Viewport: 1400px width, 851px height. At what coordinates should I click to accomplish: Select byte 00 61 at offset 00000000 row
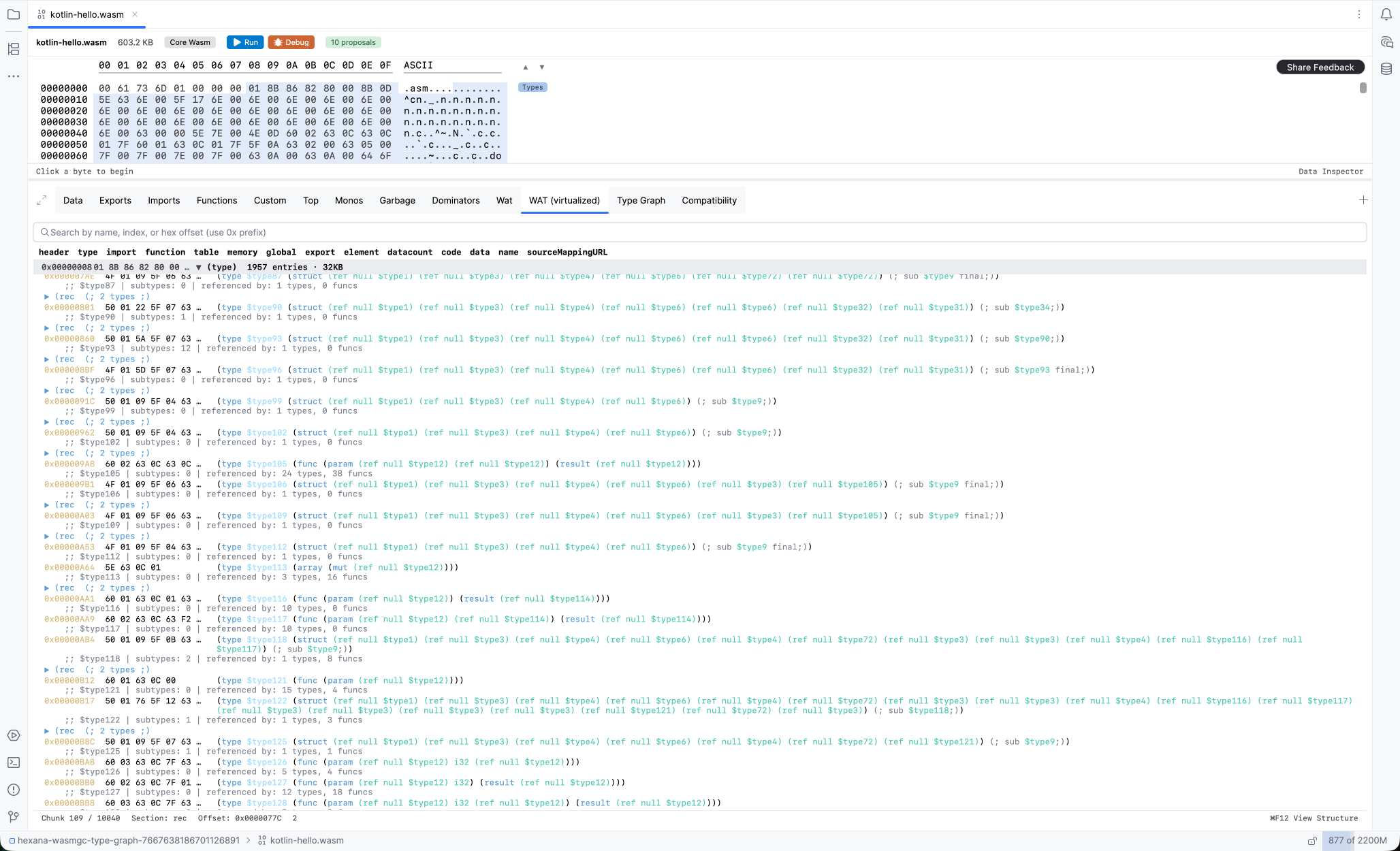(114, 89)
